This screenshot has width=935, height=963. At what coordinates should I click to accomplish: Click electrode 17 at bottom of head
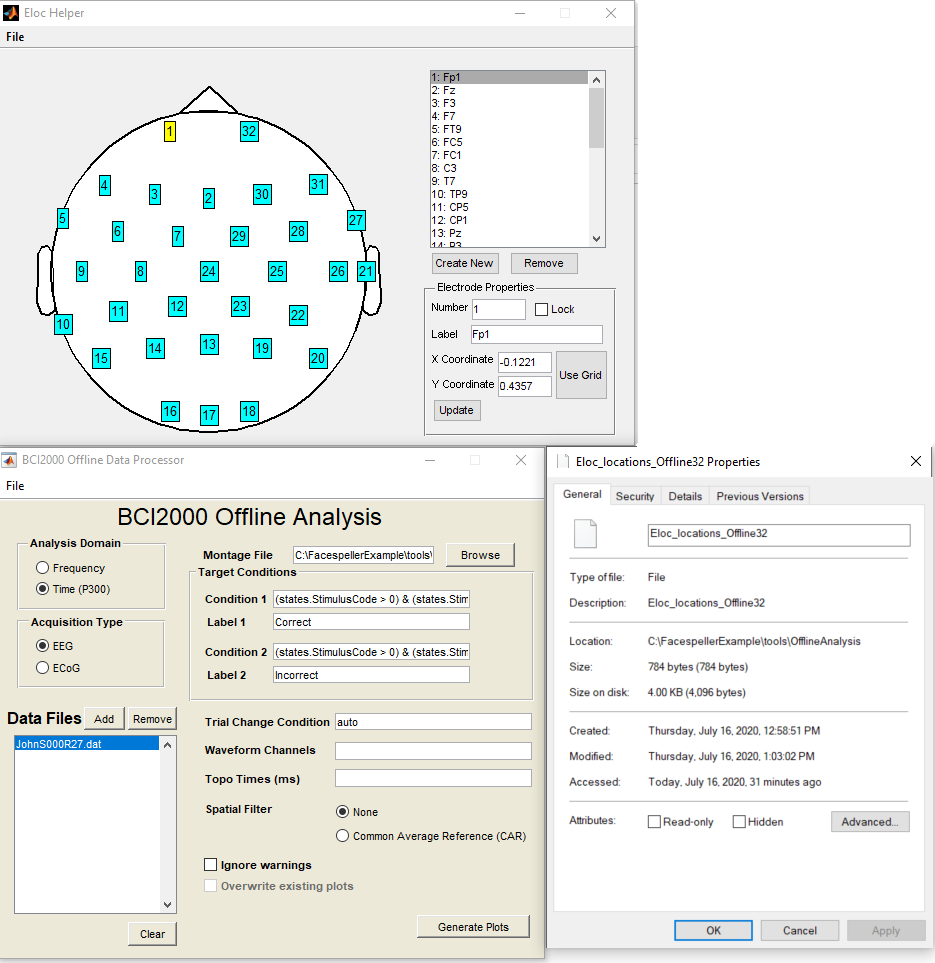point(209,416)
